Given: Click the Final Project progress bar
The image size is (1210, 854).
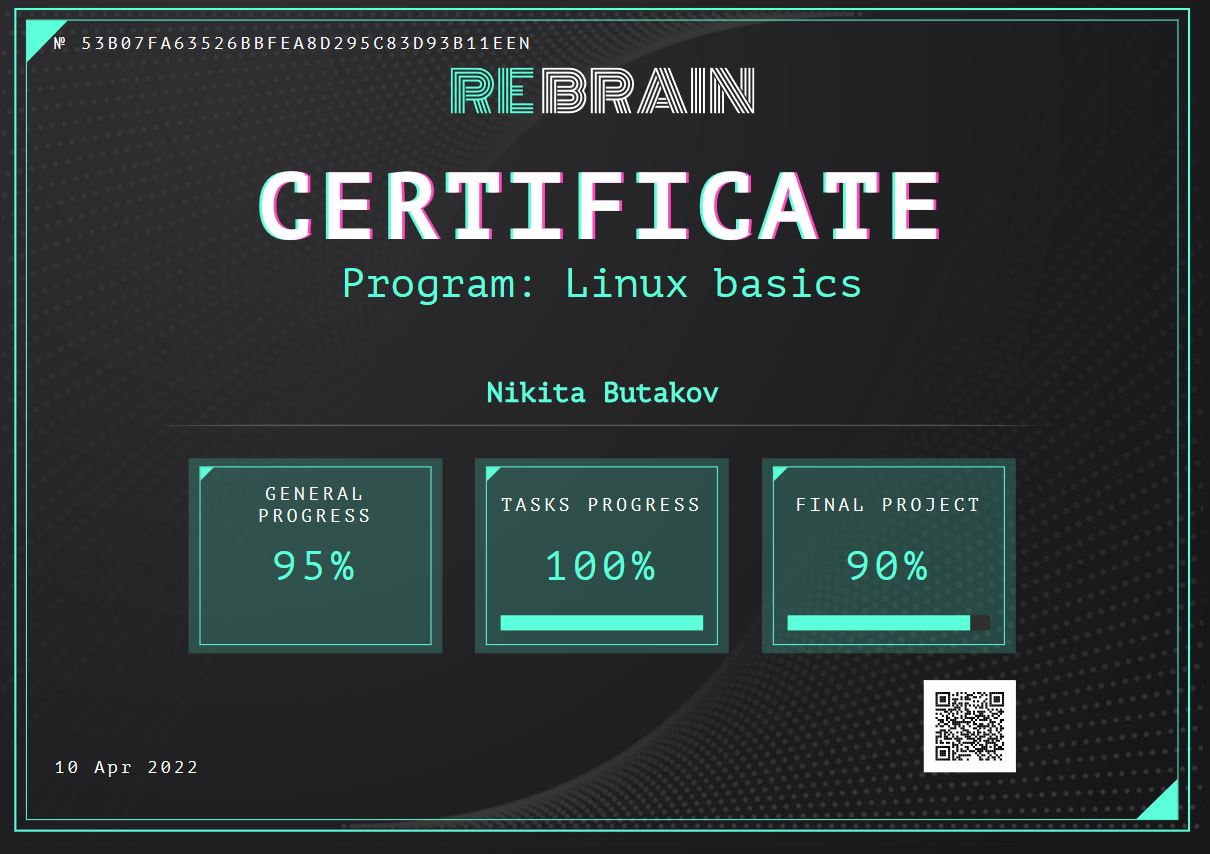Looking at the screenshot, I should tap(888, 622).
